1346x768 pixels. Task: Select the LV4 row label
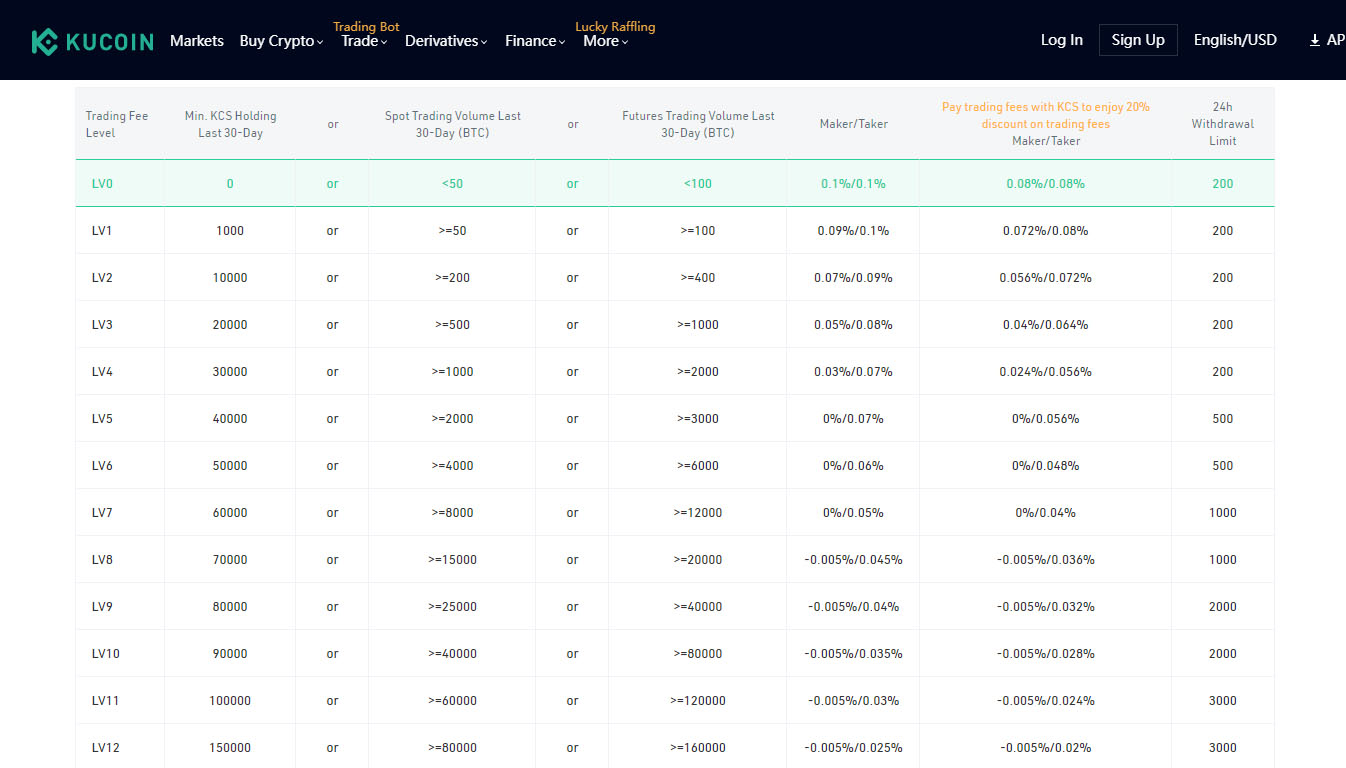(x=102, y=372)
